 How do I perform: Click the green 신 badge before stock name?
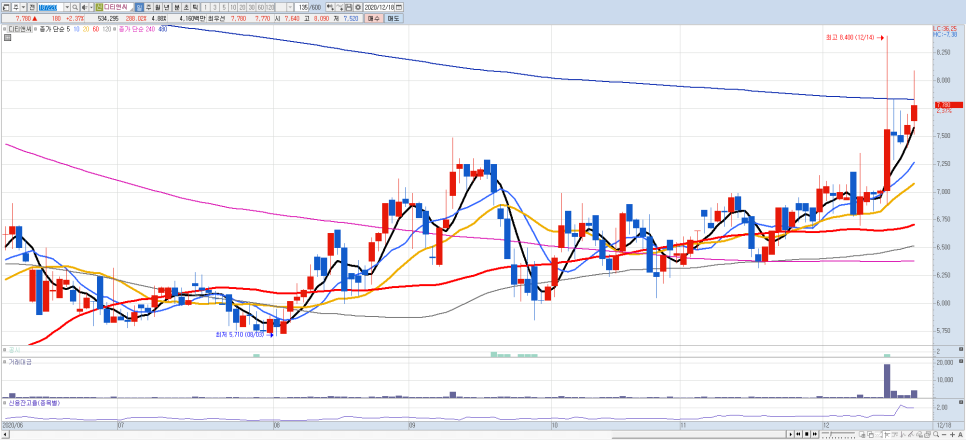[99, 7]
